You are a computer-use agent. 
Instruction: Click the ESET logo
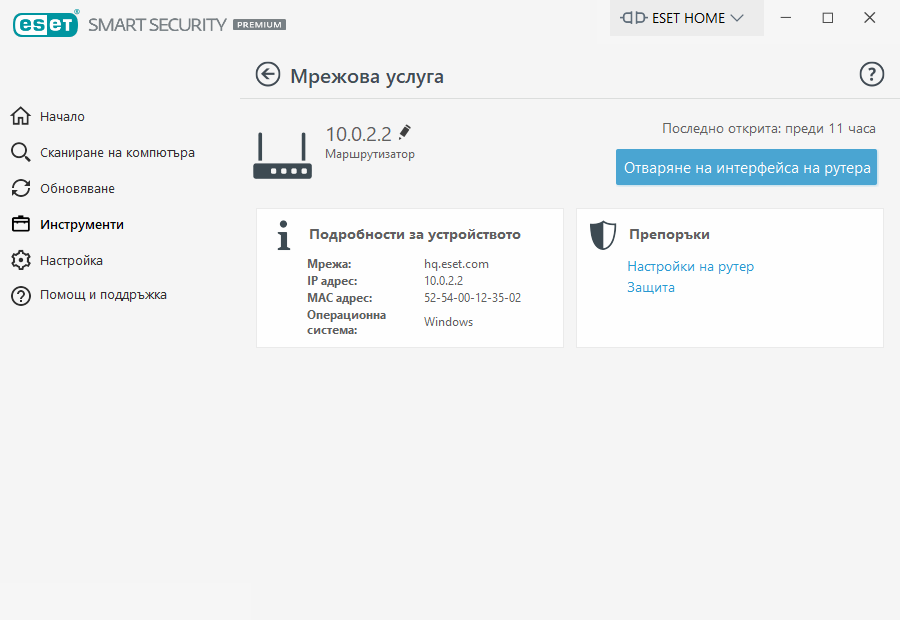(46, 24)
